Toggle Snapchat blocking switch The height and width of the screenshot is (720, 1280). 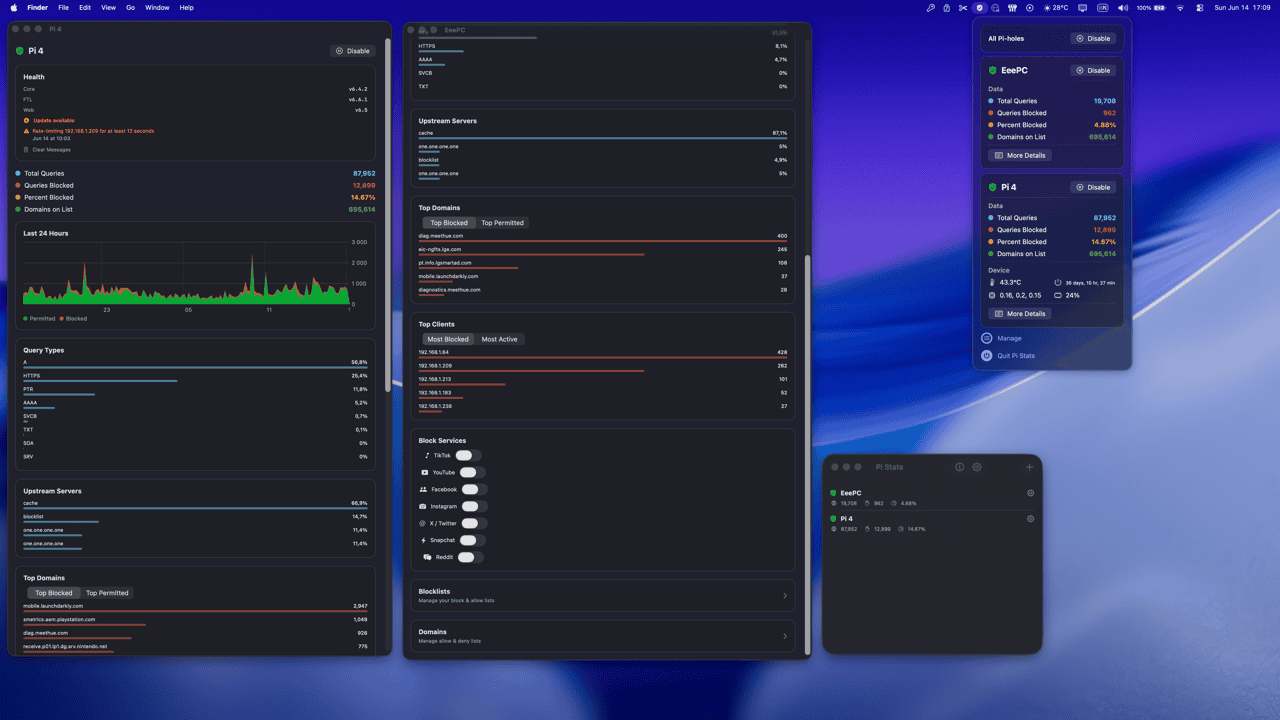click(472, 540)
